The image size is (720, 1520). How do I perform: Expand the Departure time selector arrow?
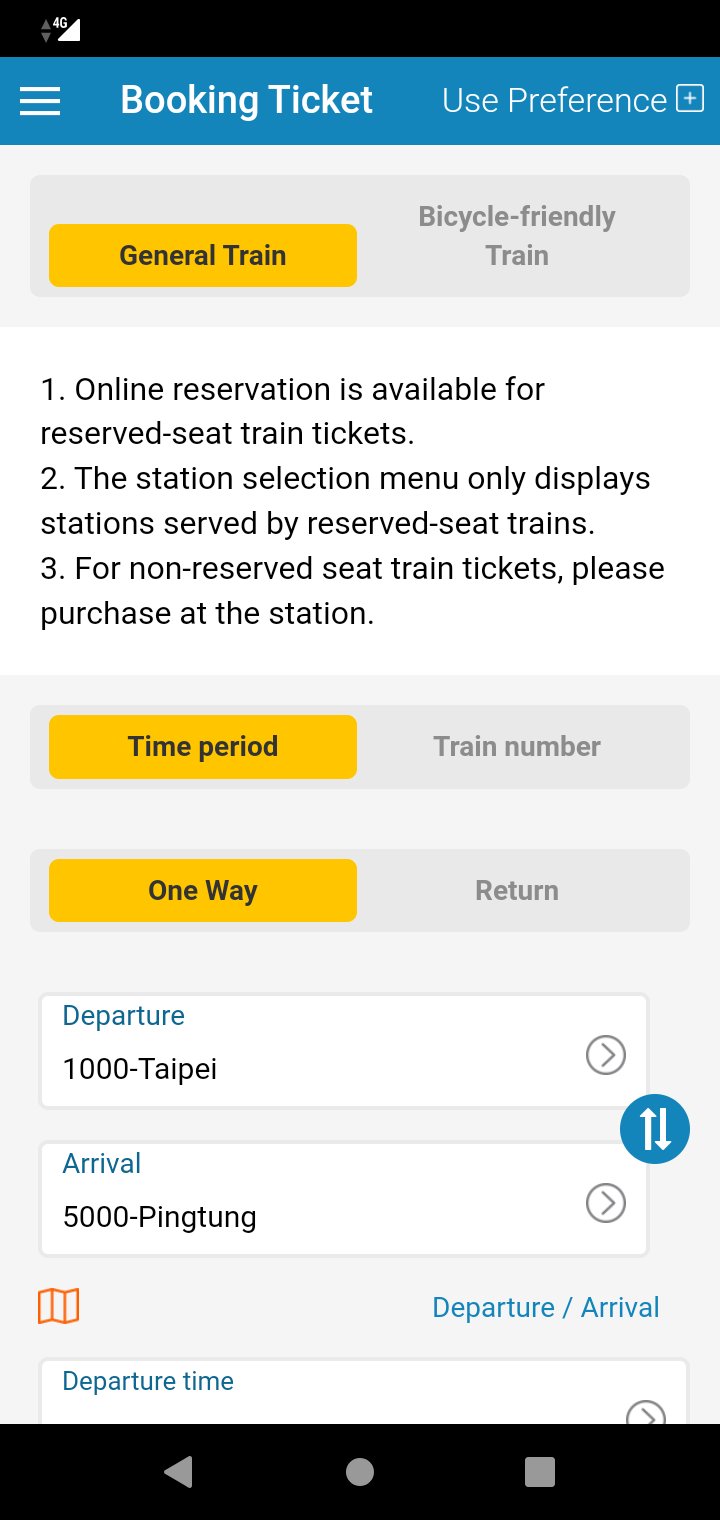[645, 1414]
